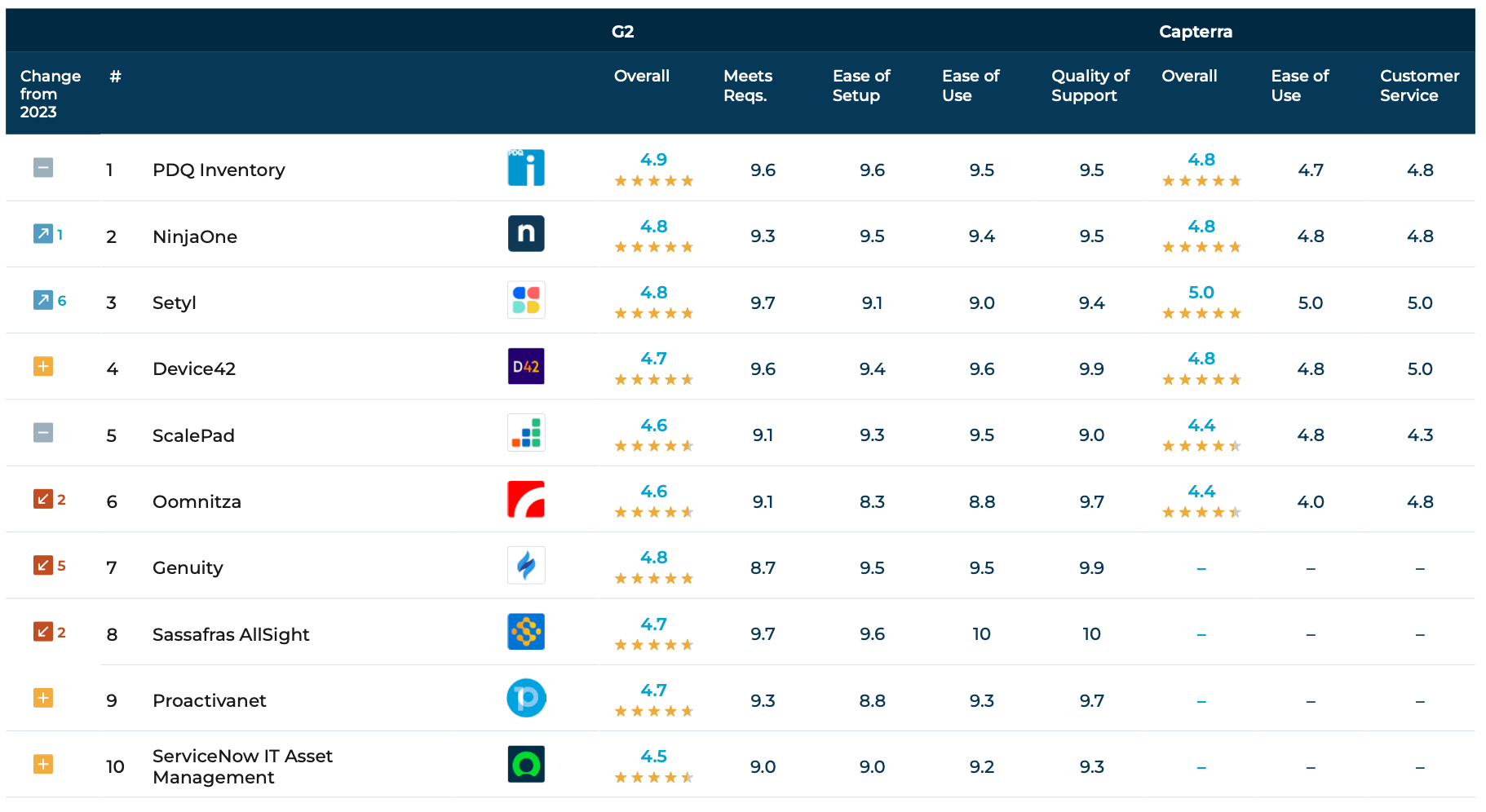Click the Sassafras AllSight logo icon
This screenshot has width=1486, height=812.
(x=526, y=632)
